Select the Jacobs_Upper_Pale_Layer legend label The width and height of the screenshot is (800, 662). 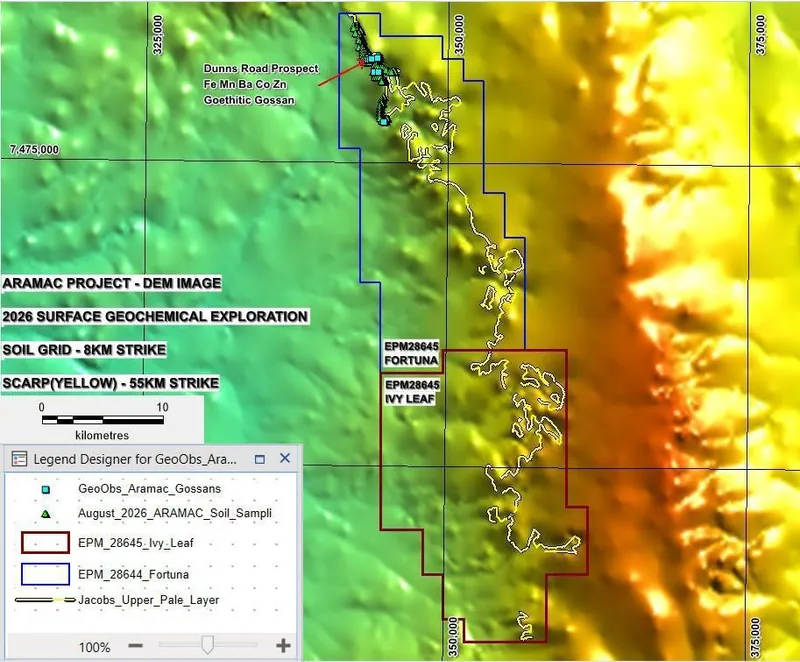tap(148, 600)
